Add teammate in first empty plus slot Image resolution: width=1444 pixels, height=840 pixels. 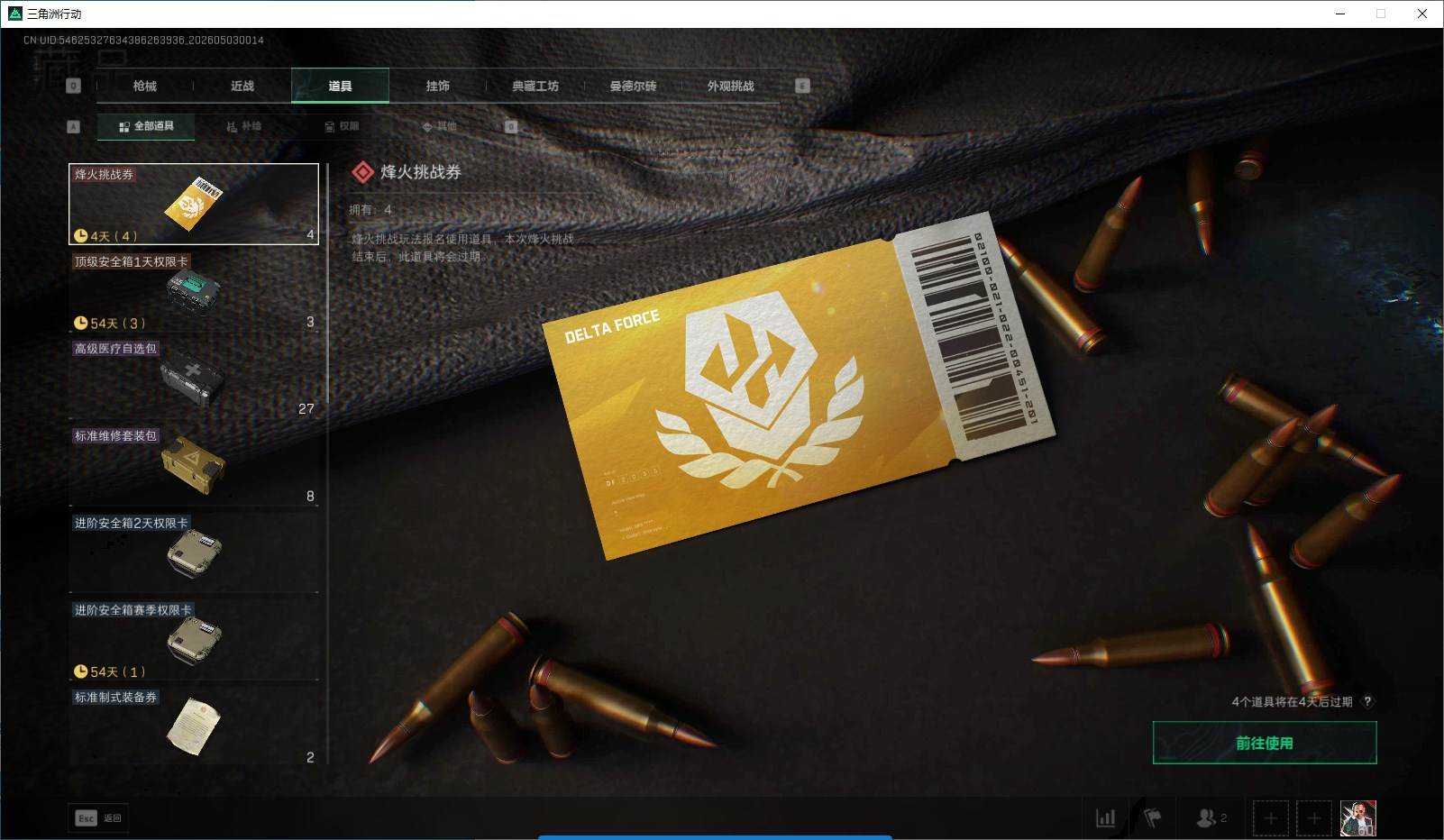[x=1271, y=818]
